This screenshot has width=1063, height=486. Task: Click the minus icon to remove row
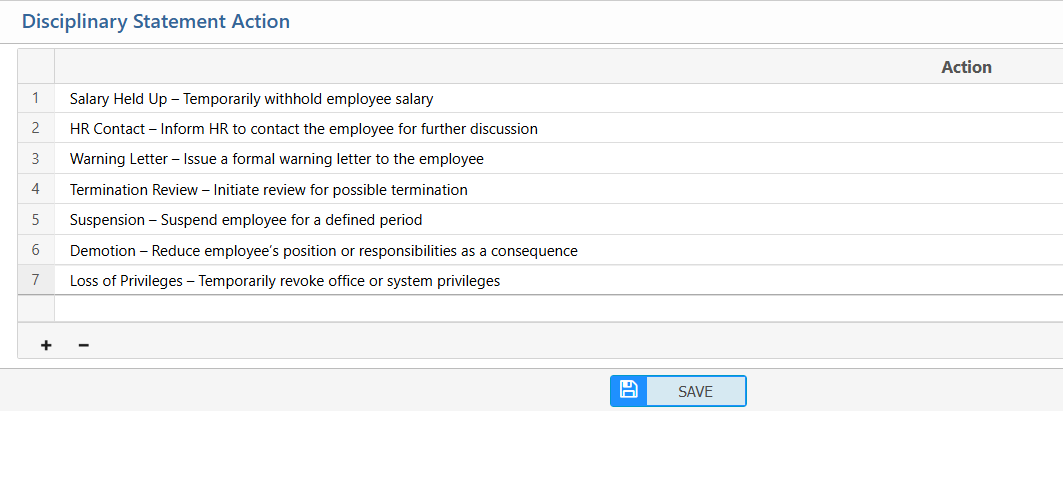[x=84, y=345]
